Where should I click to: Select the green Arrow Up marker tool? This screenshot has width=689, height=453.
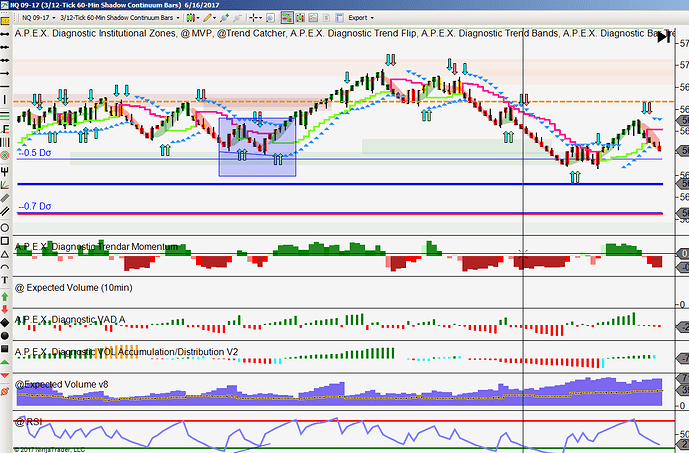pos(5,297)
